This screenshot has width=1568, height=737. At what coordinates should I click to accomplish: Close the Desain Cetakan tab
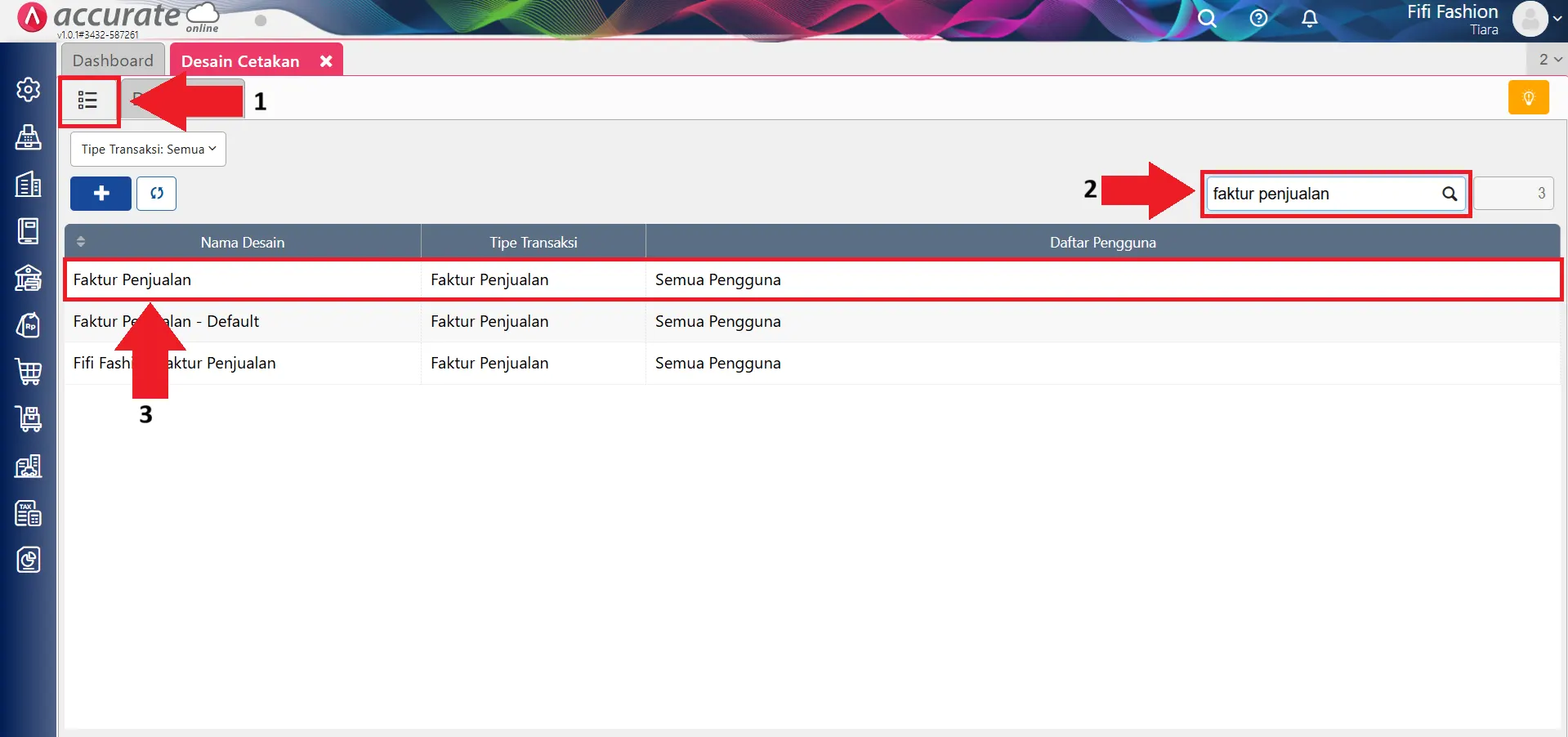[326, 61]
